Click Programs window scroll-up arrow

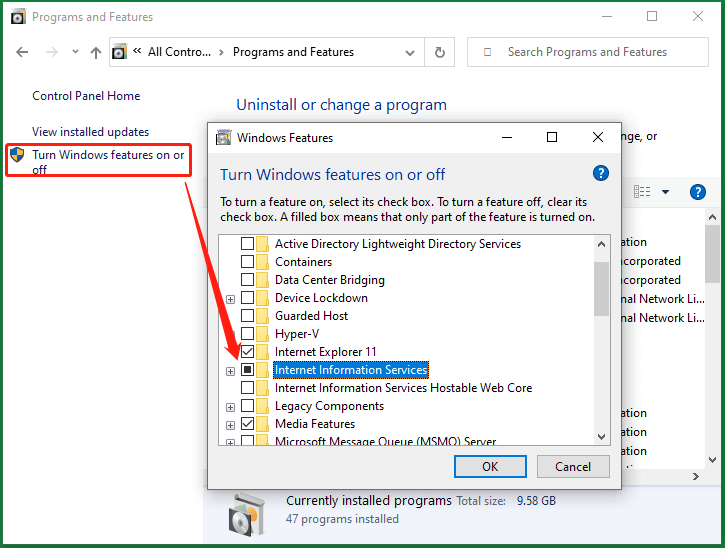coord(712,216)
